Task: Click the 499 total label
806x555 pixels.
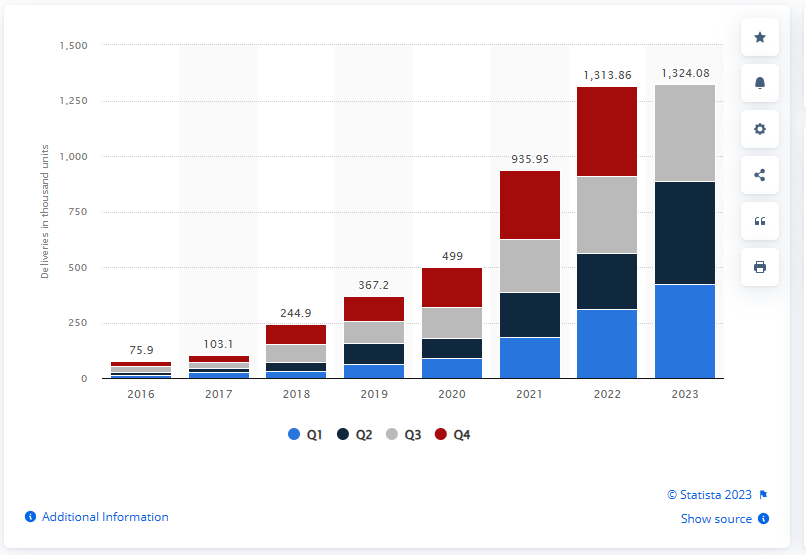Action: tap(452, 256)
